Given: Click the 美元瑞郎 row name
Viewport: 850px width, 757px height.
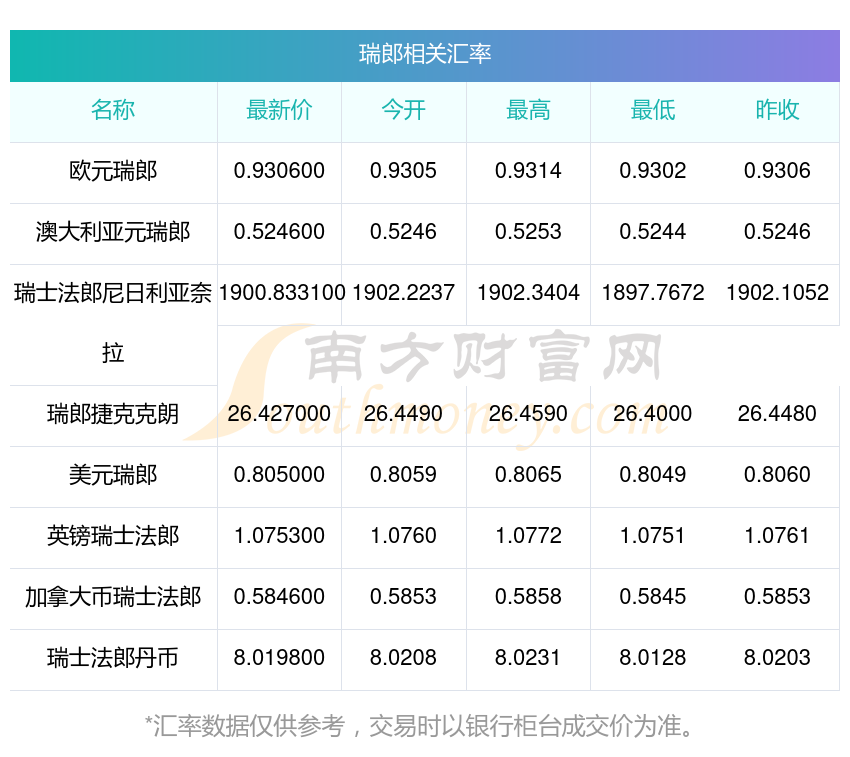Looking at the screenshot, I should (113, 475).
